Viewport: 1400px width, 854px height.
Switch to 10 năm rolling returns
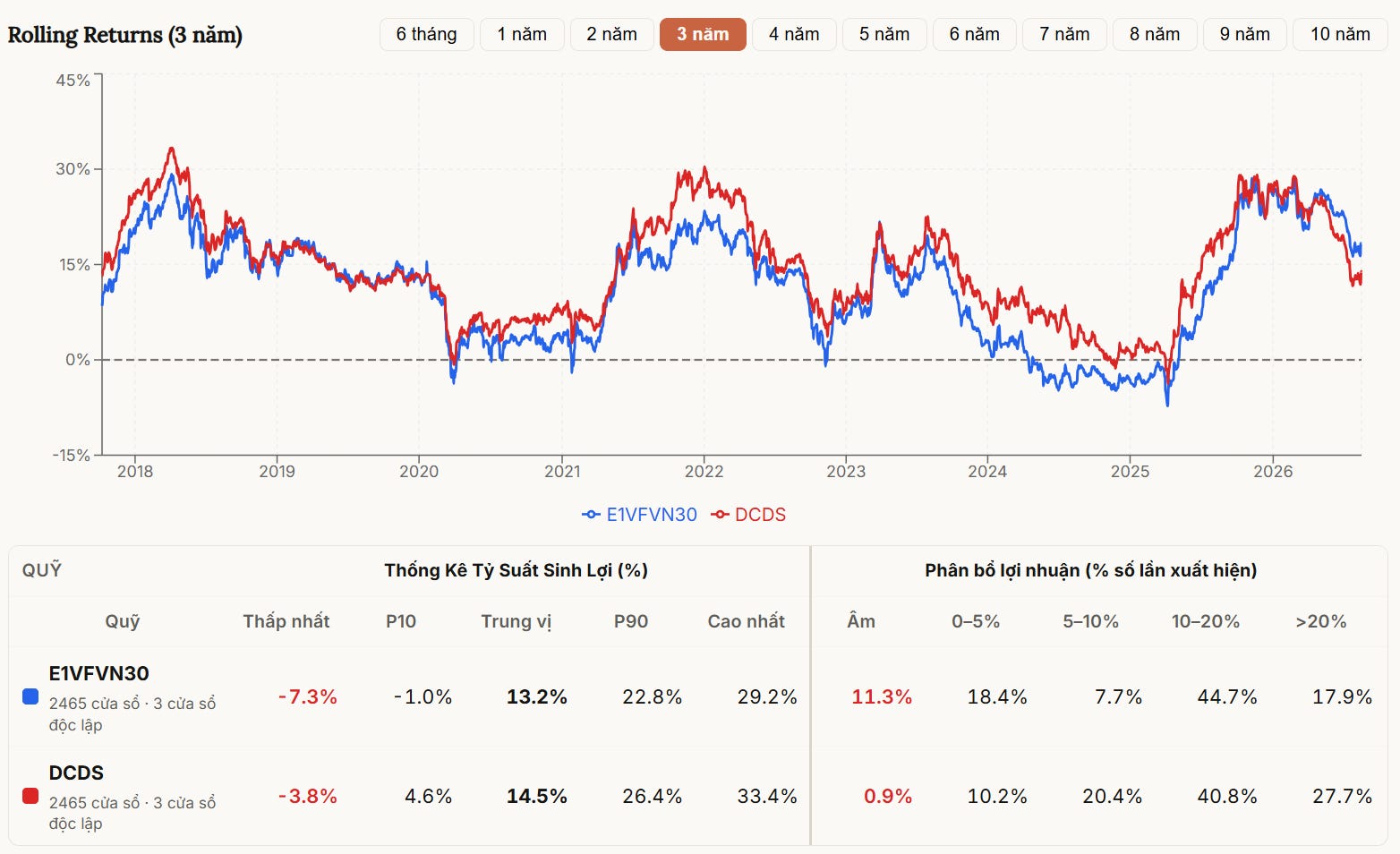click(x=1340, y=34)
